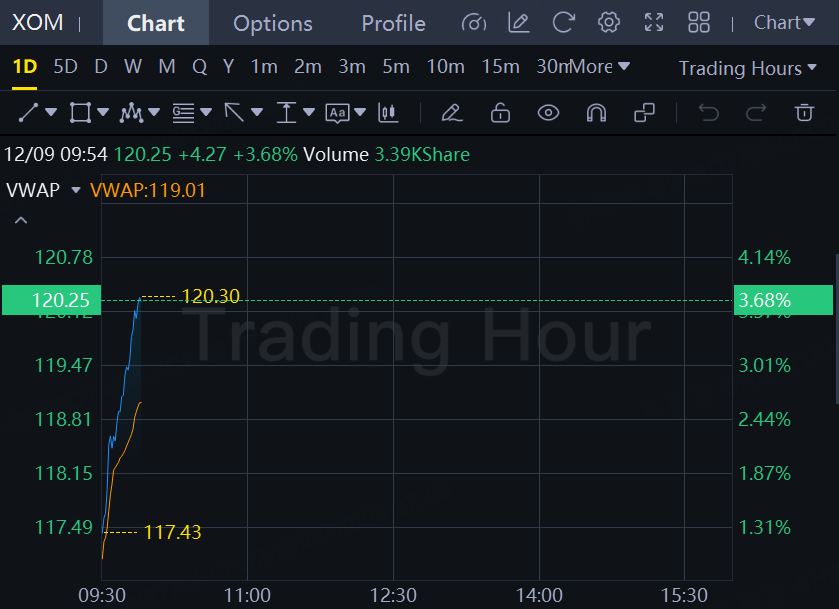The height and width of the screenshot is (609, 839).
Task: Select the rectangle shape tool
Action: (x=80, y=113)
